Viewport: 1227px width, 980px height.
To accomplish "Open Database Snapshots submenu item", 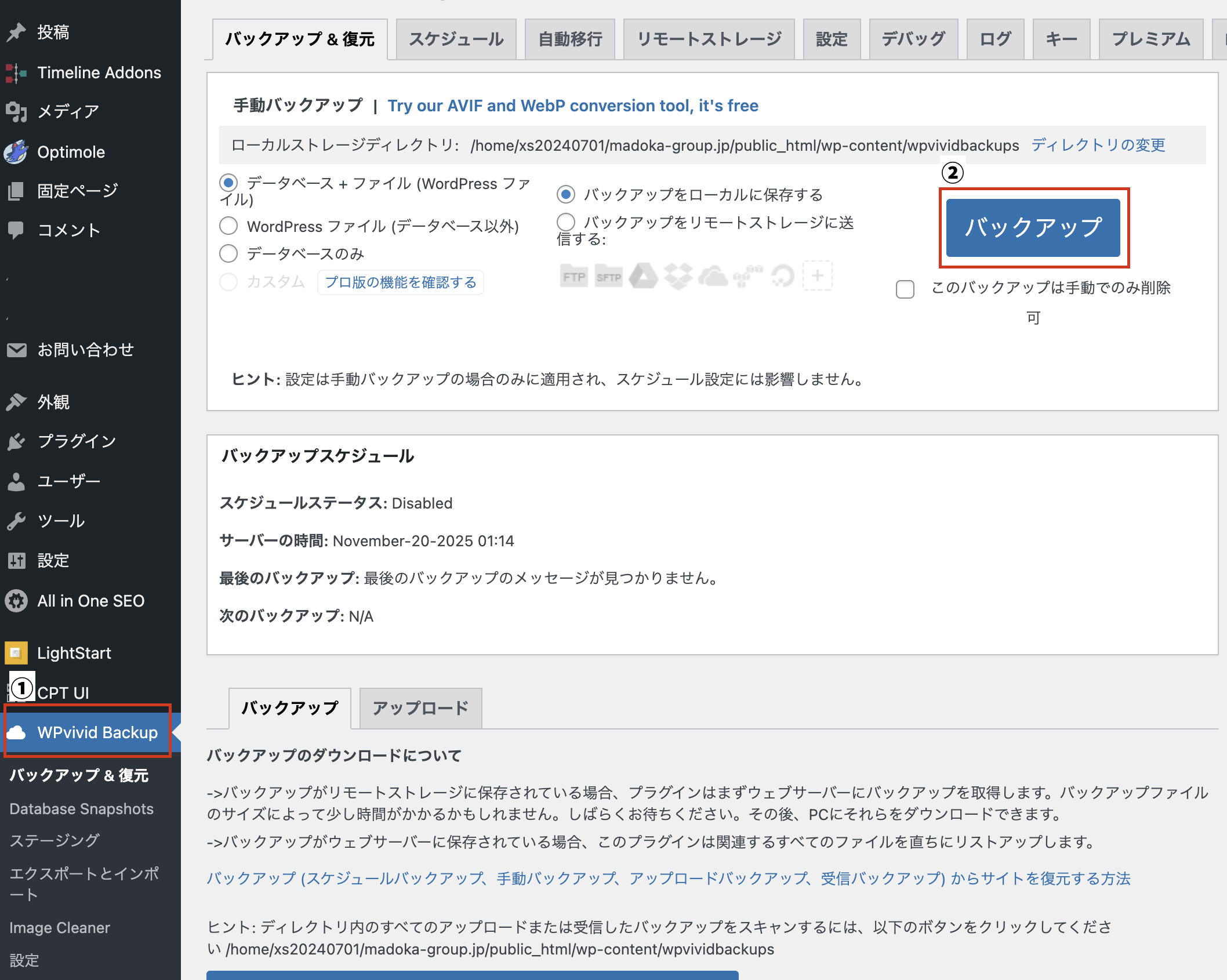I will (x=81, y=808).
